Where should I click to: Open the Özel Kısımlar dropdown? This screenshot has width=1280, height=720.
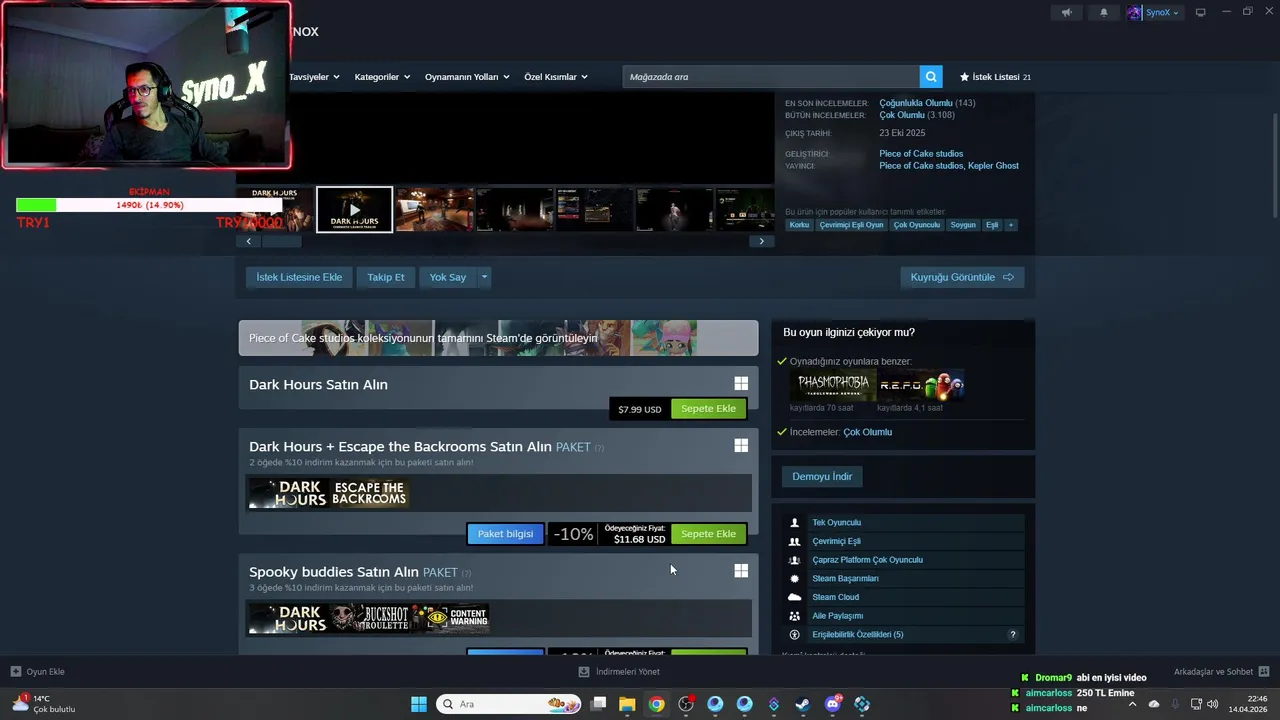tap(556, 77)
